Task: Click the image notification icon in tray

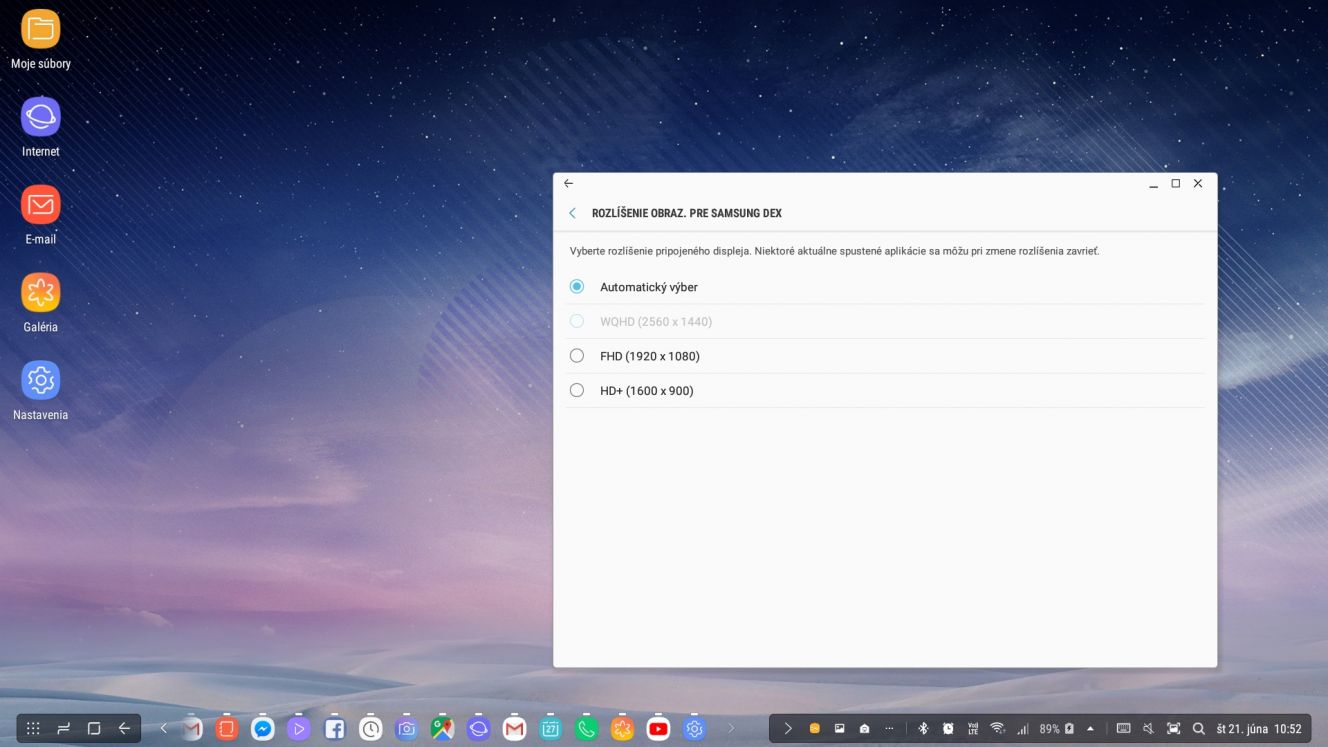Action: click(840, 729)
